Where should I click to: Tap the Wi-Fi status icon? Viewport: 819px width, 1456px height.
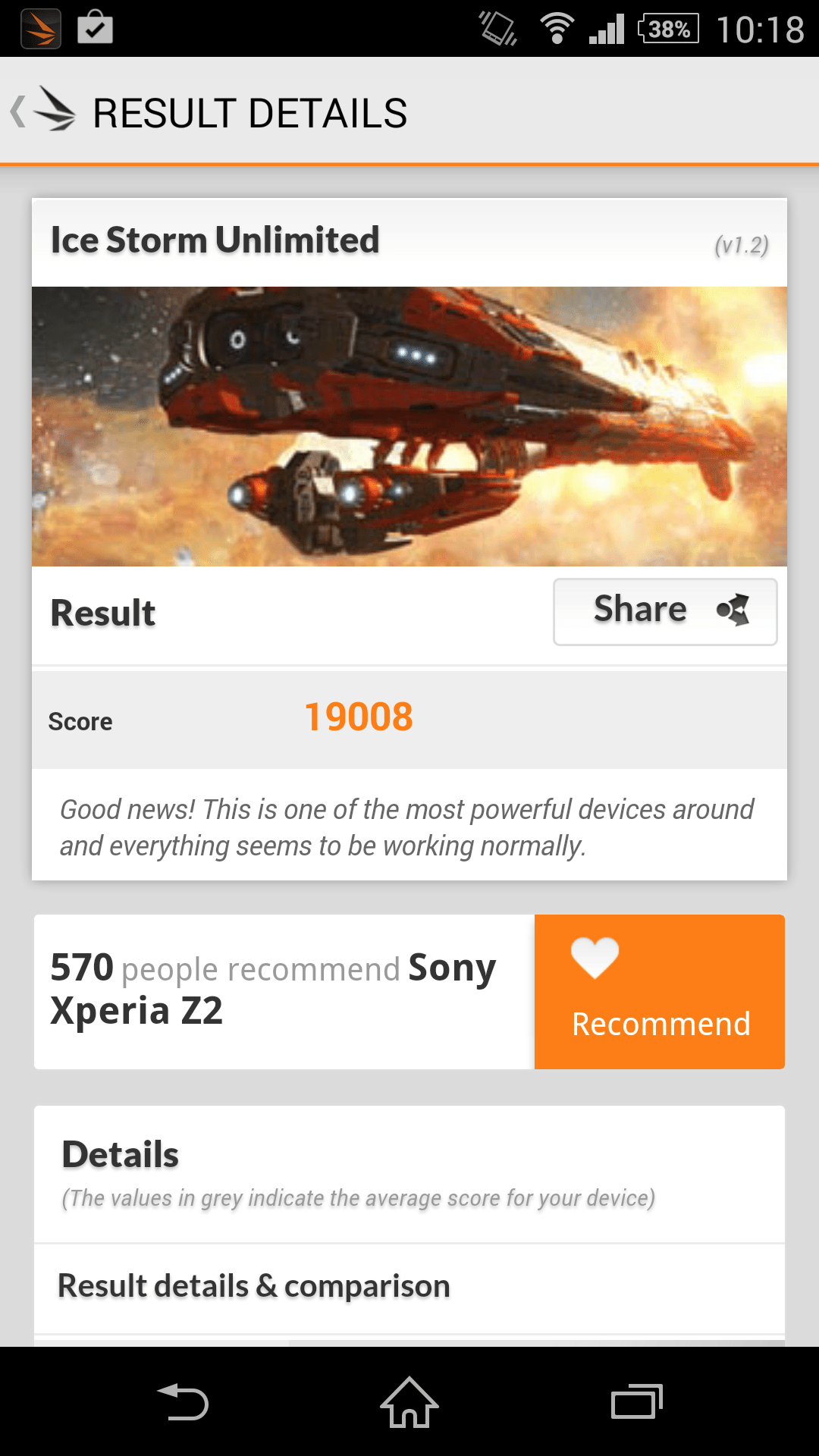tap(557, 29)
